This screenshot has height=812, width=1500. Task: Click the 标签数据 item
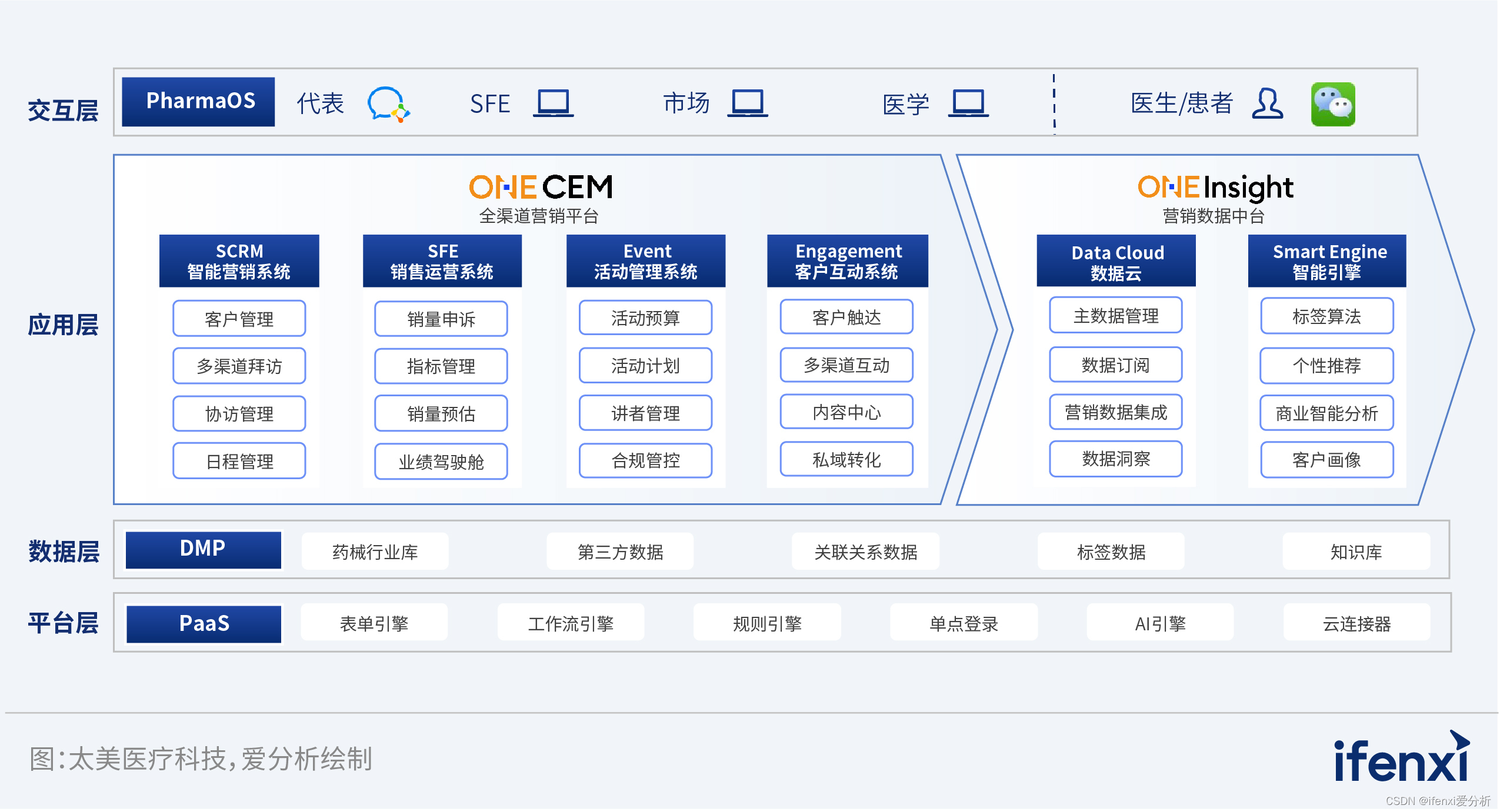tap(1111, 551)
